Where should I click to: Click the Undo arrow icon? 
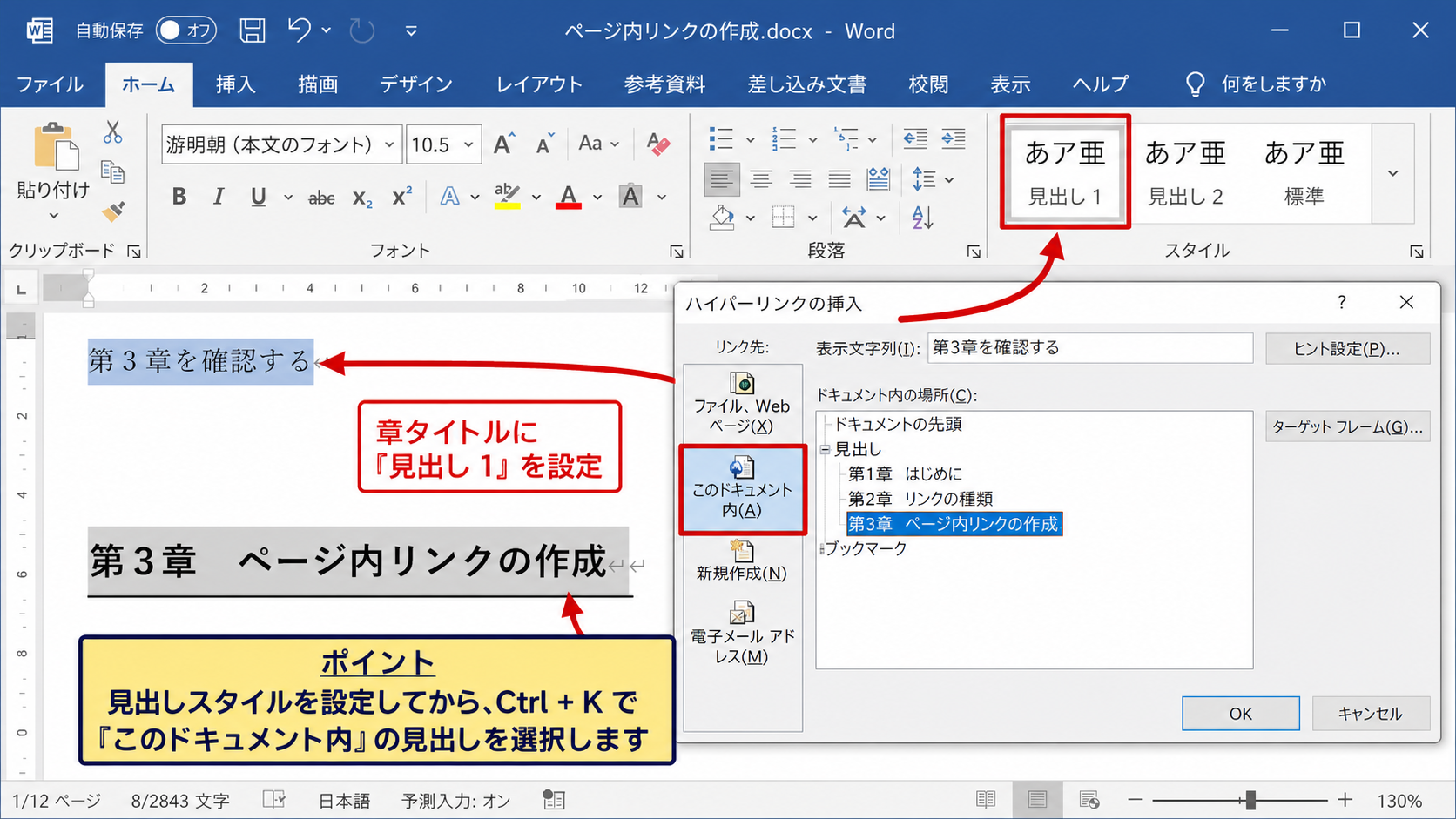[299, 30]
